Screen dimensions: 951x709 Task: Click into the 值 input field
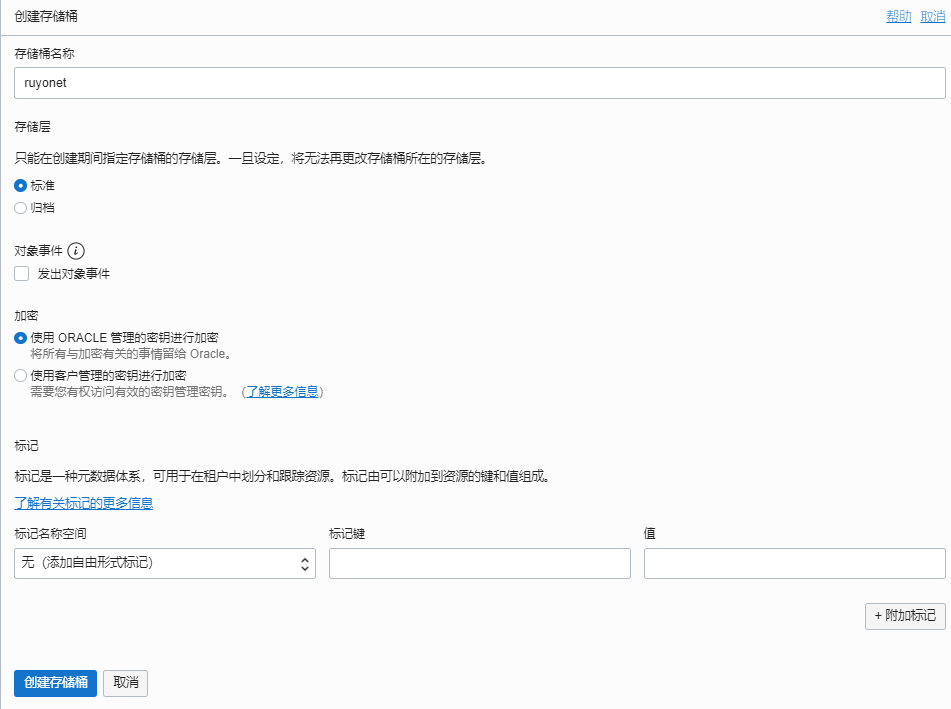(794, 564)
